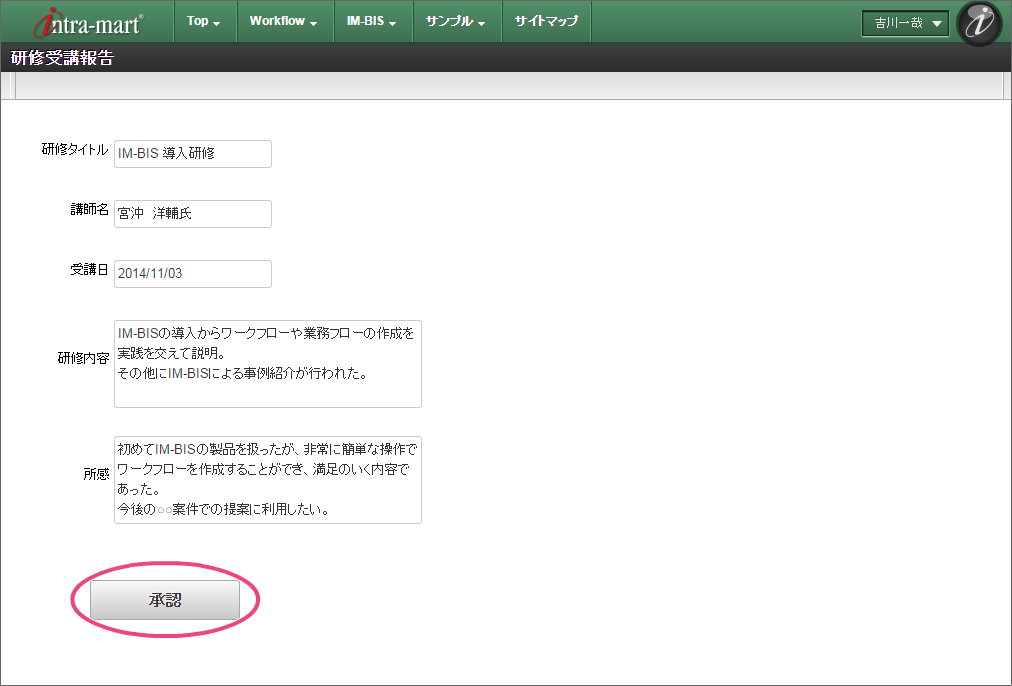
Task: Expand the Top menu
Action: (203, 21)
